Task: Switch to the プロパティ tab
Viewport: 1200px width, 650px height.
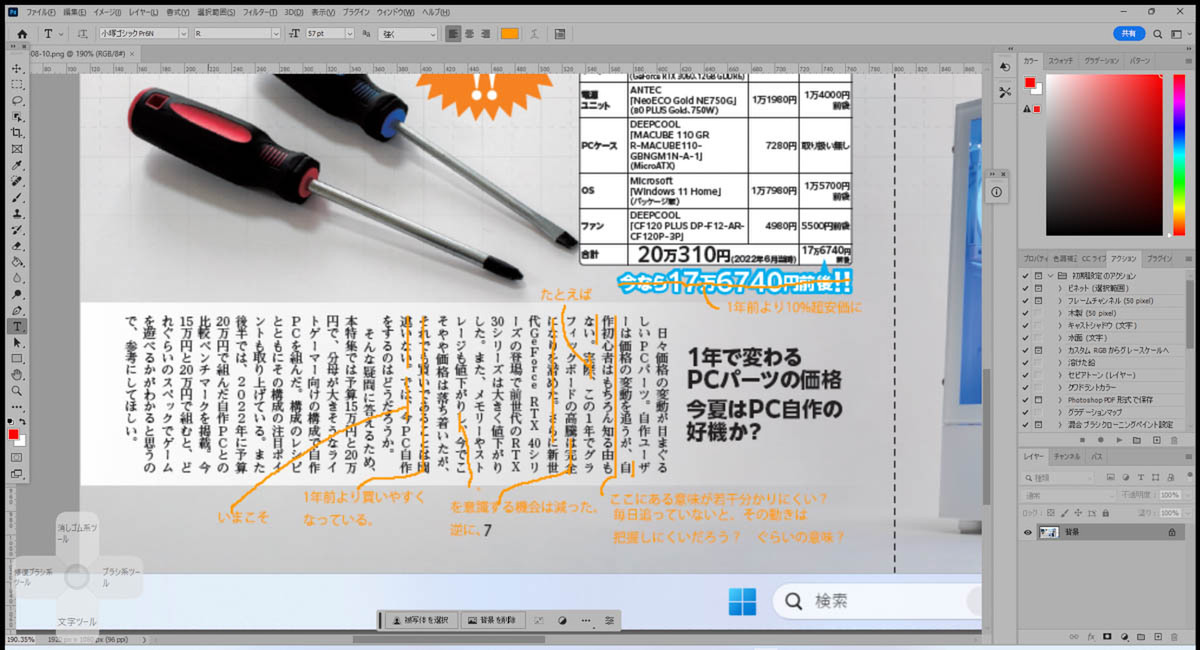Action: 1036,258
